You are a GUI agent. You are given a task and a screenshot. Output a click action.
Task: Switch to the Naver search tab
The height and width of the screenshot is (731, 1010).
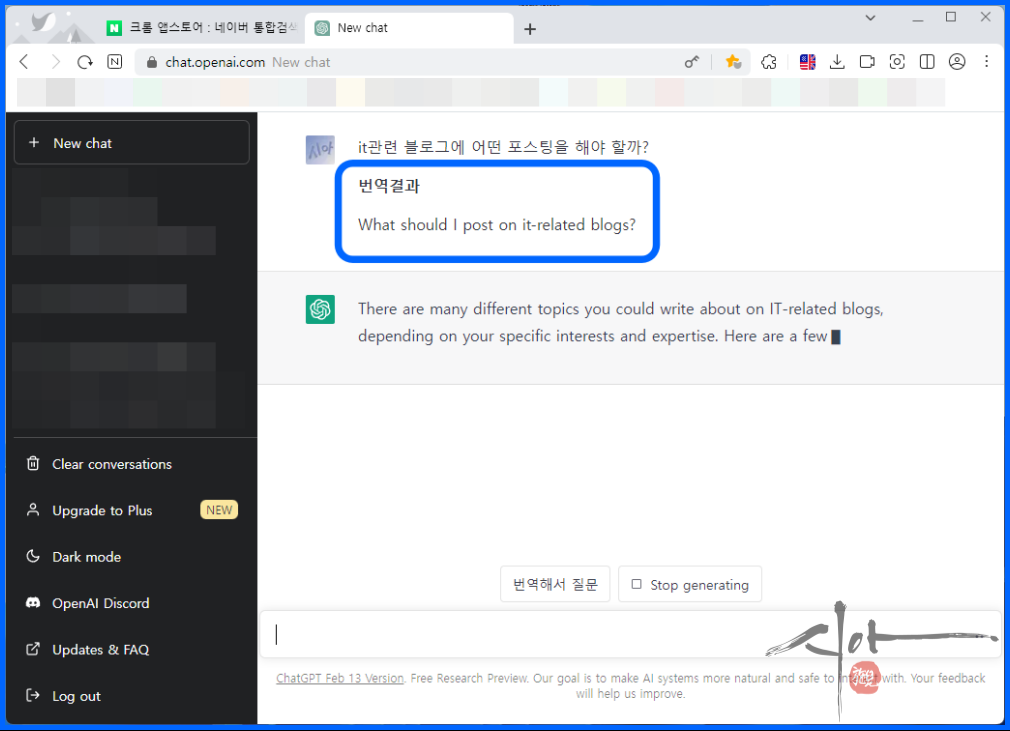pyautogui.click(x=202, y=28)
